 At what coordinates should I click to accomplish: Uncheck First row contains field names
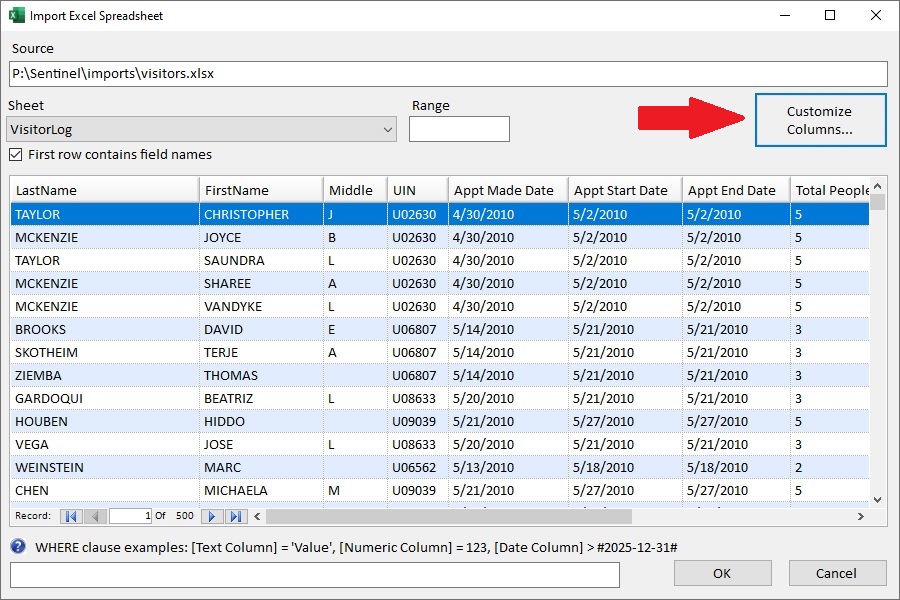[x=15, y=154]
